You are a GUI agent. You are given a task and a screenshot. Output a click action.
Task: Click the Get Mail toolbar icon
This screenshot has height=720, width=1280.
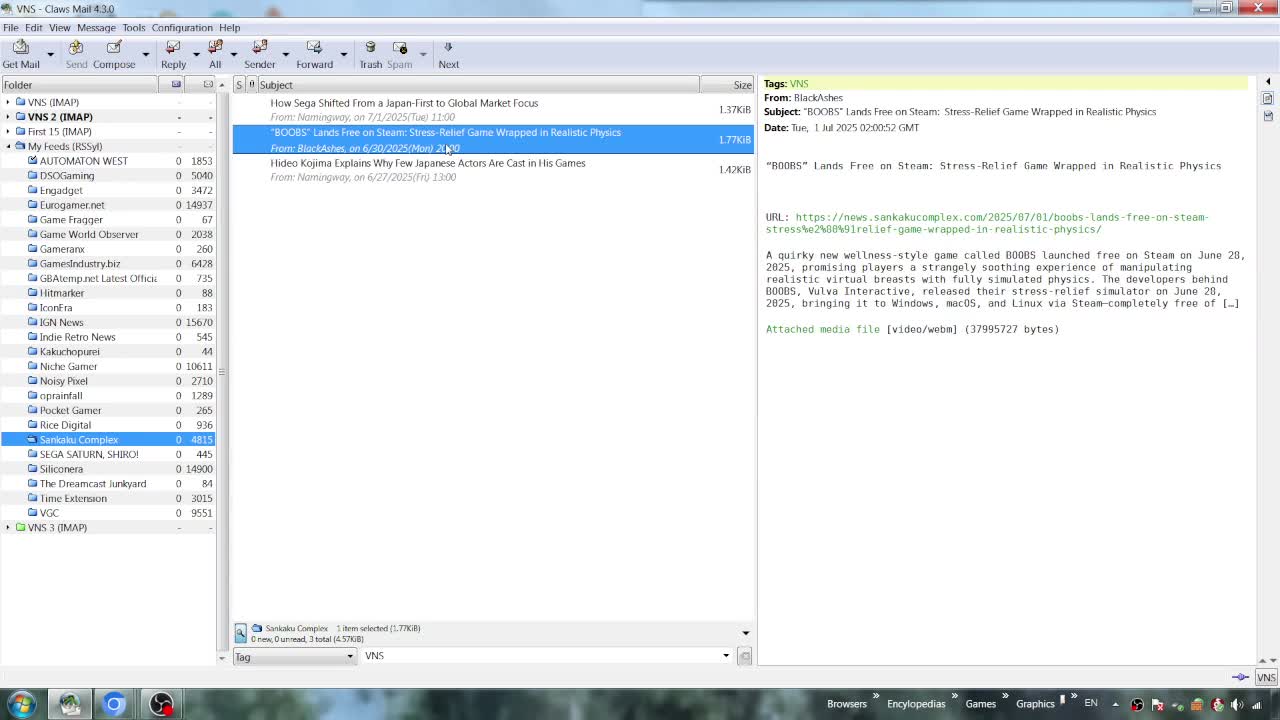(21, 55)
